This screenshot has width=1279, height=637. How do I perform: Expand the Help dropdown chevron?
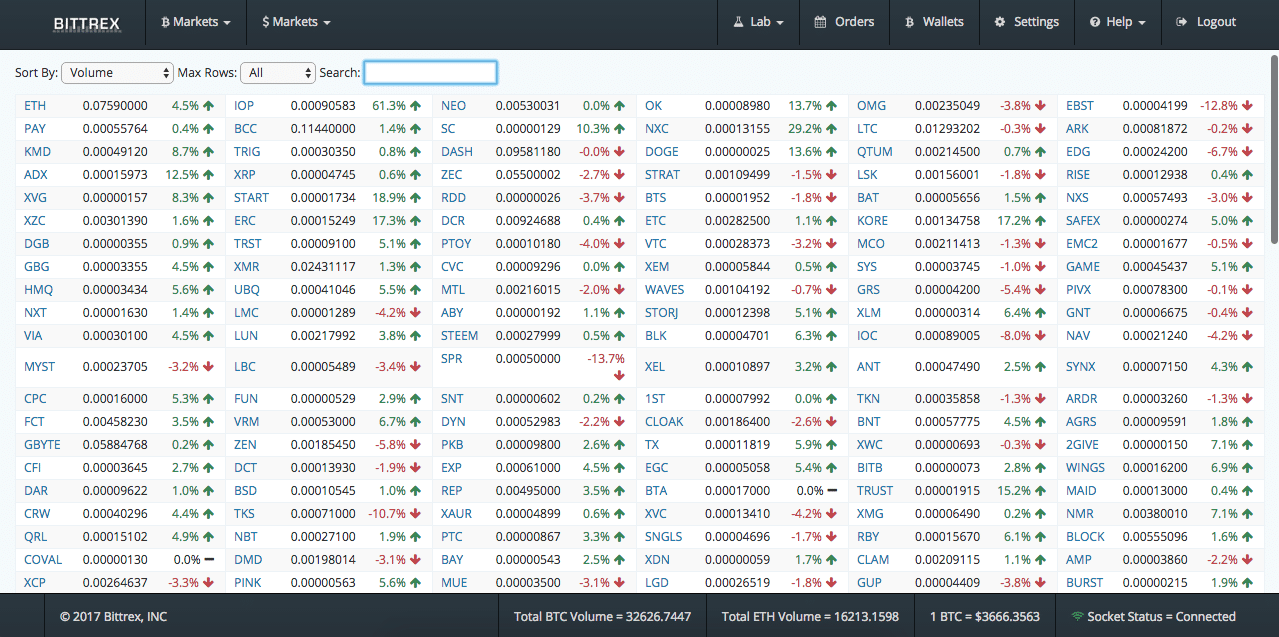click(x=1140, y=21)
